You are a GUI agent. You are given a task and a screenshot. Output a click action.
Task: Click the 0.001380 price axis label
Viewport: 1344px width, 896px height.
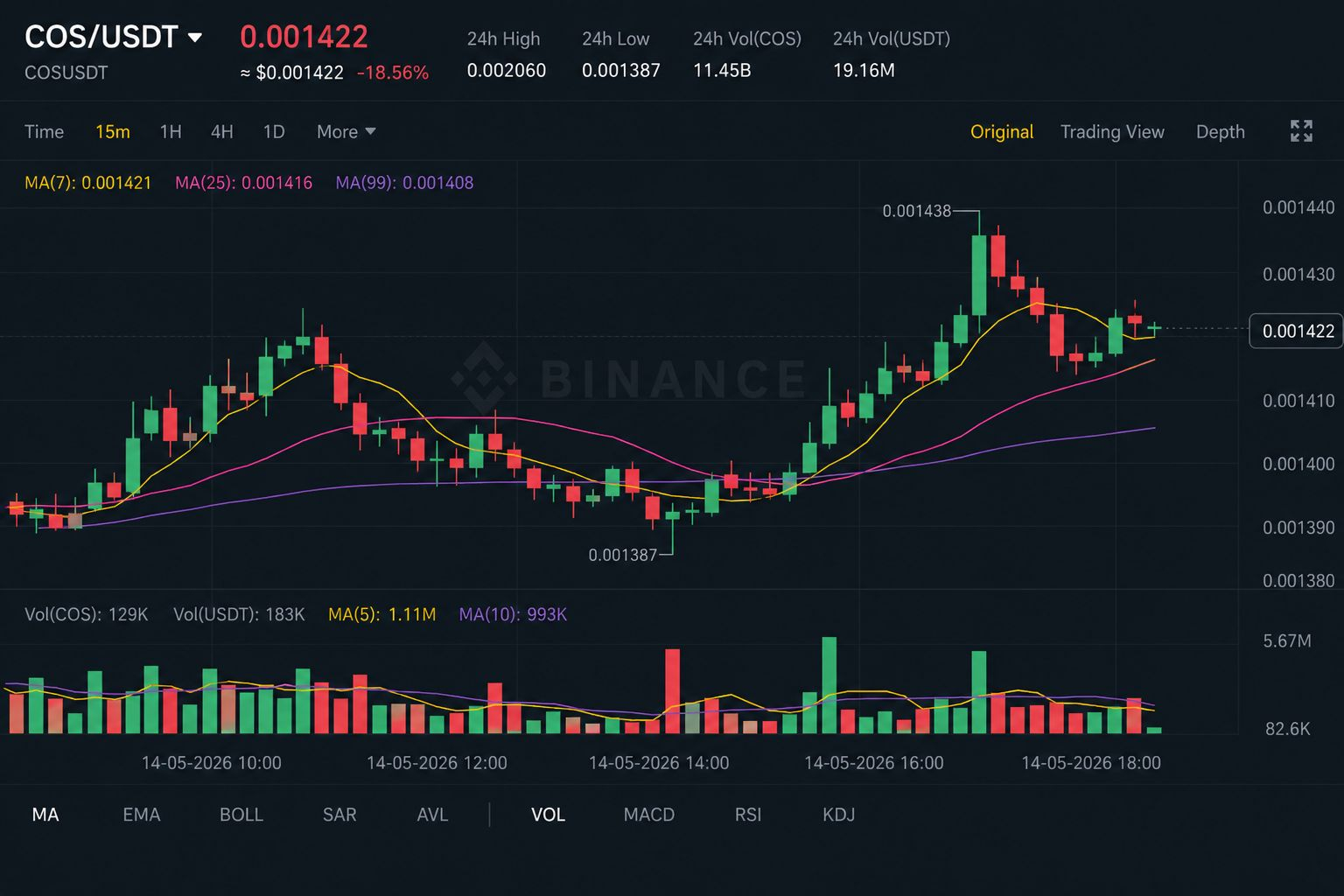(x=1298, y=581)
